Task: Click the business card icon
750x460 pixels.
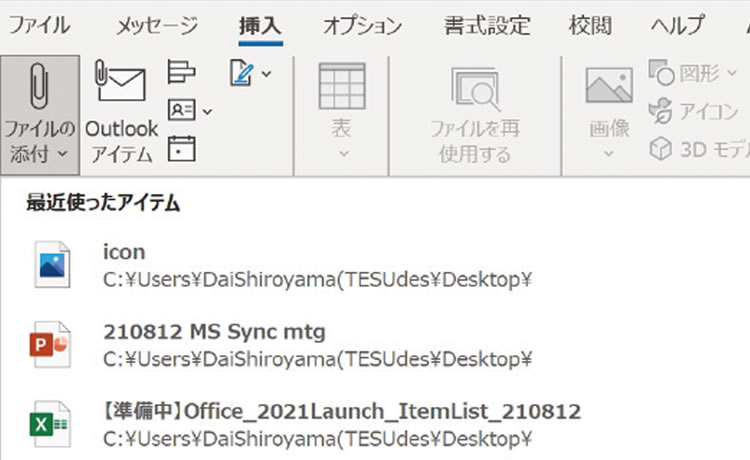Action: point(181,111)
